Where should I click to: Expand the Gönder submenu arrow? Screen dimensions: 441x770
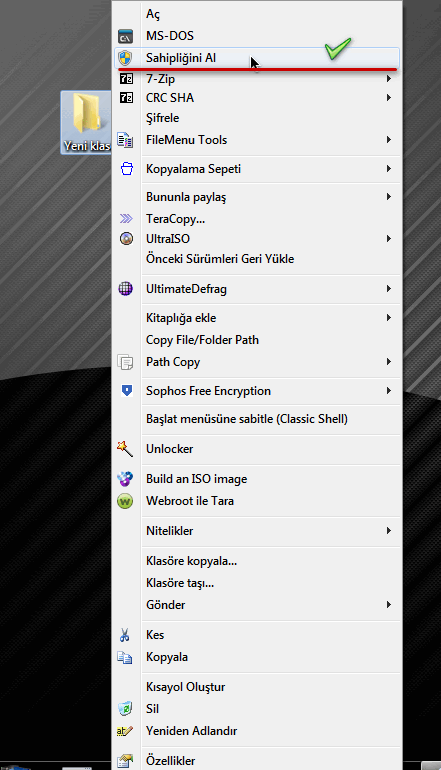[388, 605]
